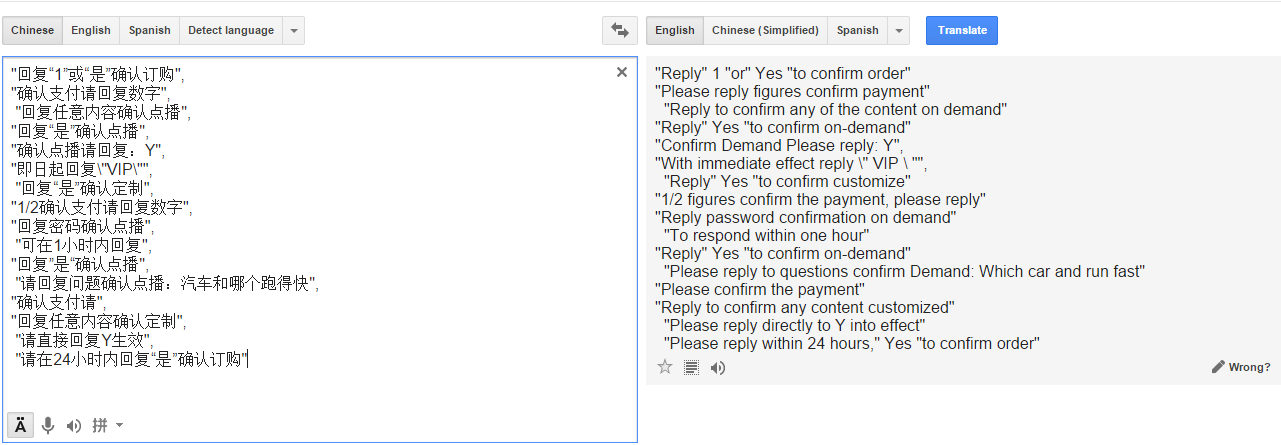Toggle phonetic typing Ä button

20,425
